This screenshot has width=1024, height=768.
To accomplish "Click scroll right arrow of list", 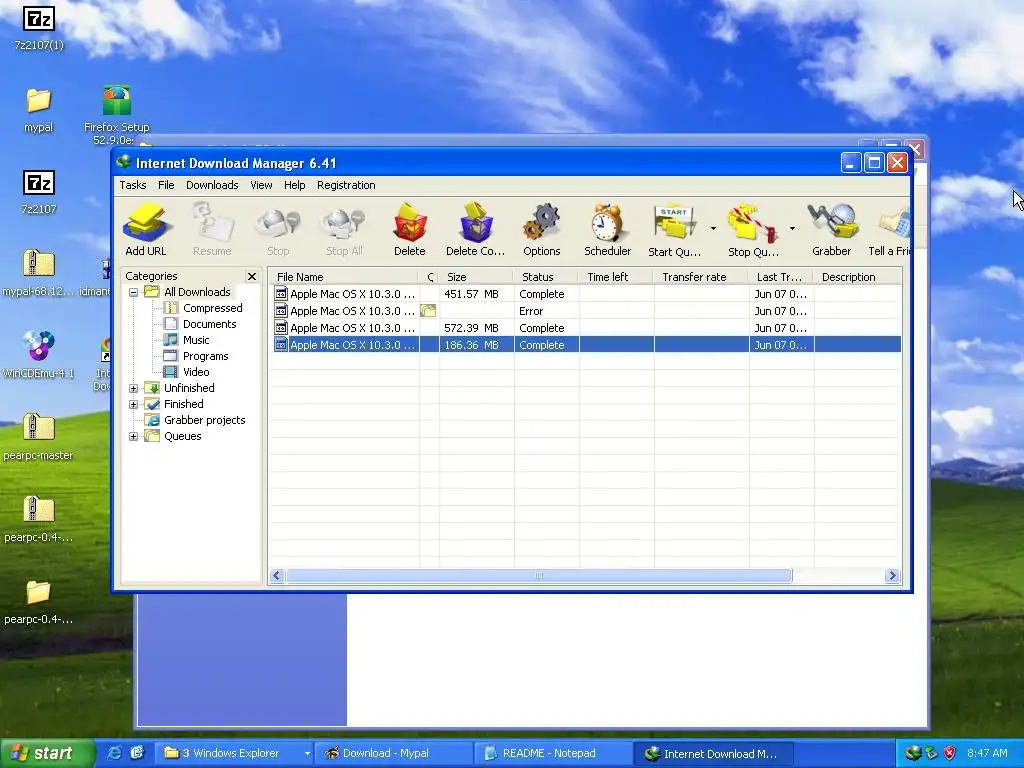I will [892, 575].
